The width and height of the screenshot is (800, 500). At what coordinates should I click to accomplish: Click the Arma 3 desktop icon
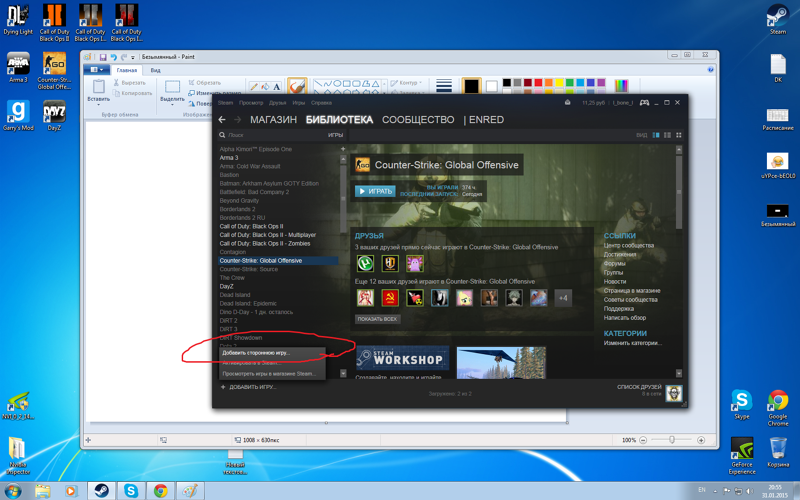coord(18,67)
